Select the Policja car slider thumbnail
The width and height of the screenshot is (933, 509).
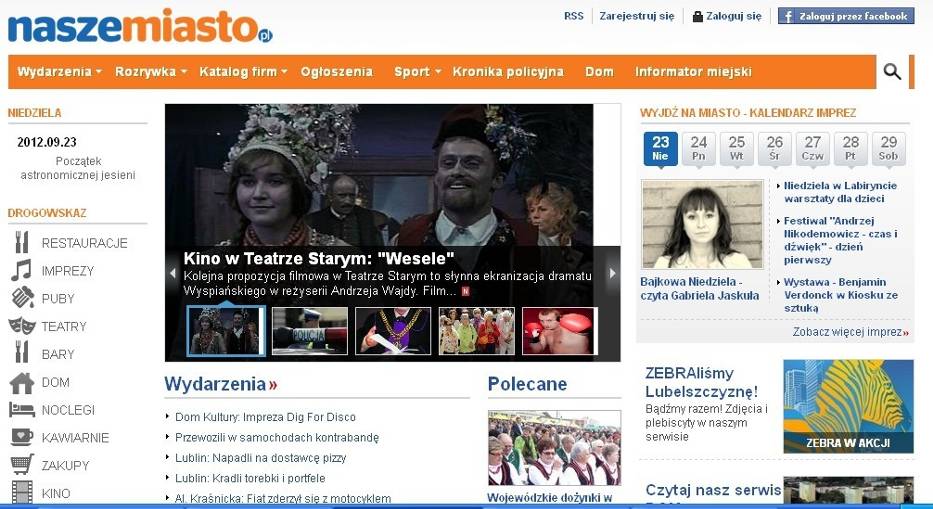(x=309, y=331)
